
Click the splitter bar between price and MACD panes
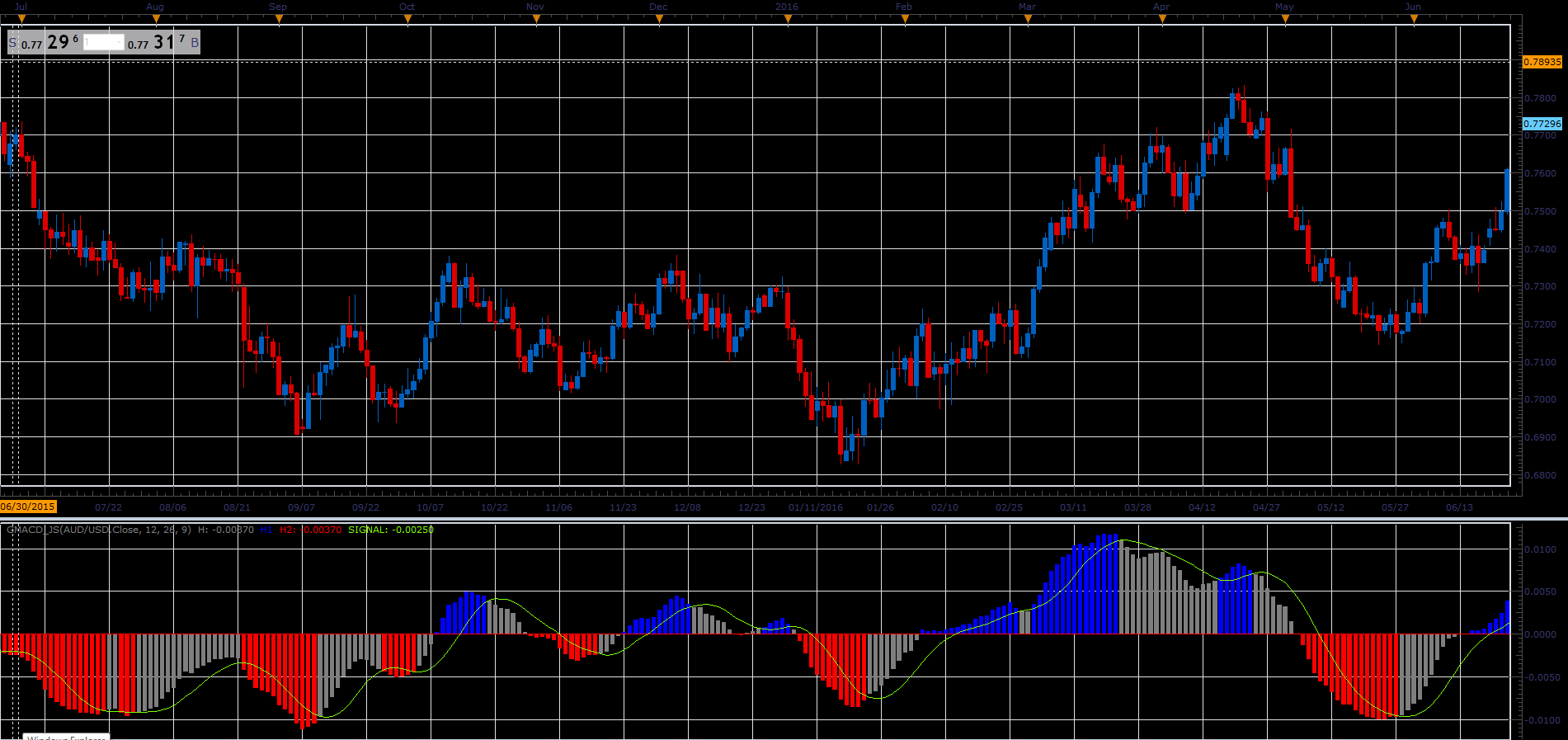pyautogui.click(x=784, y=519)
